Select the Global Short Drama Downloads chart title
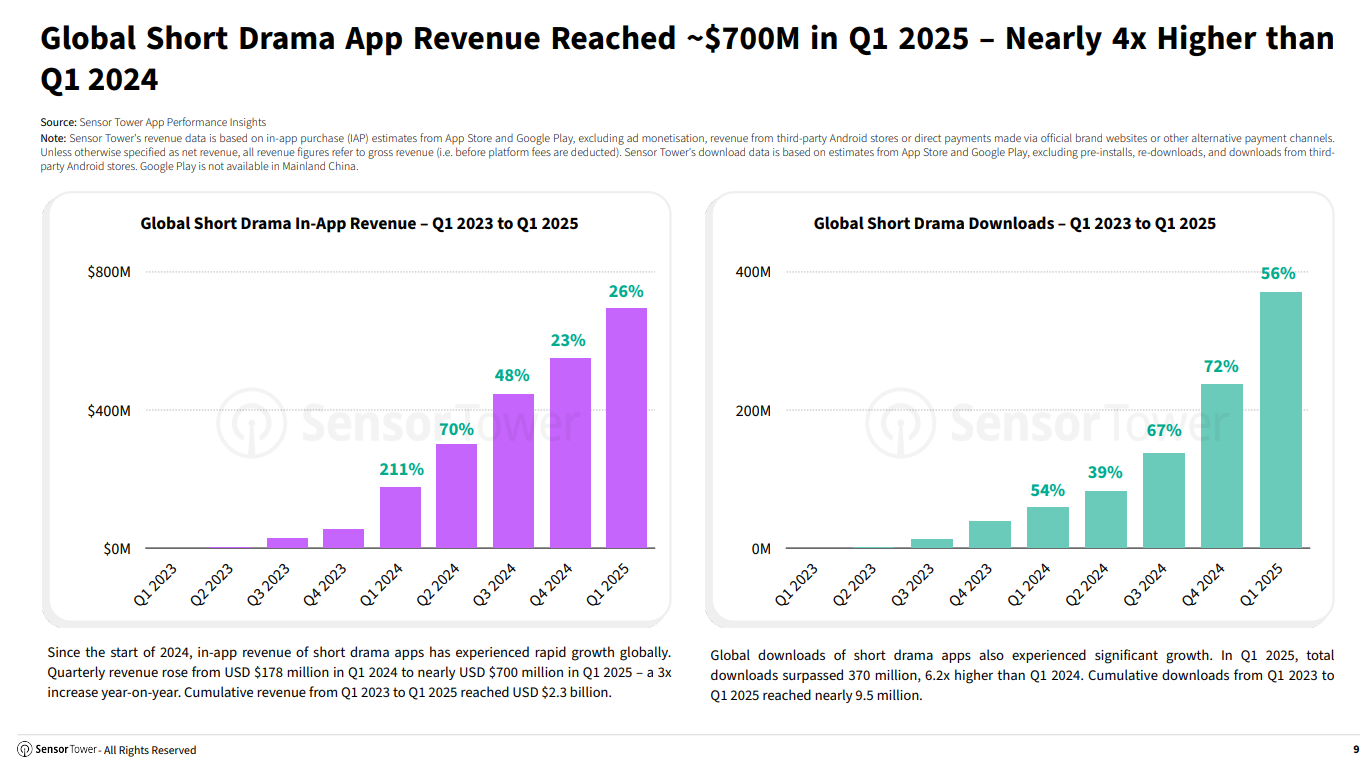 pos(1014,224)
